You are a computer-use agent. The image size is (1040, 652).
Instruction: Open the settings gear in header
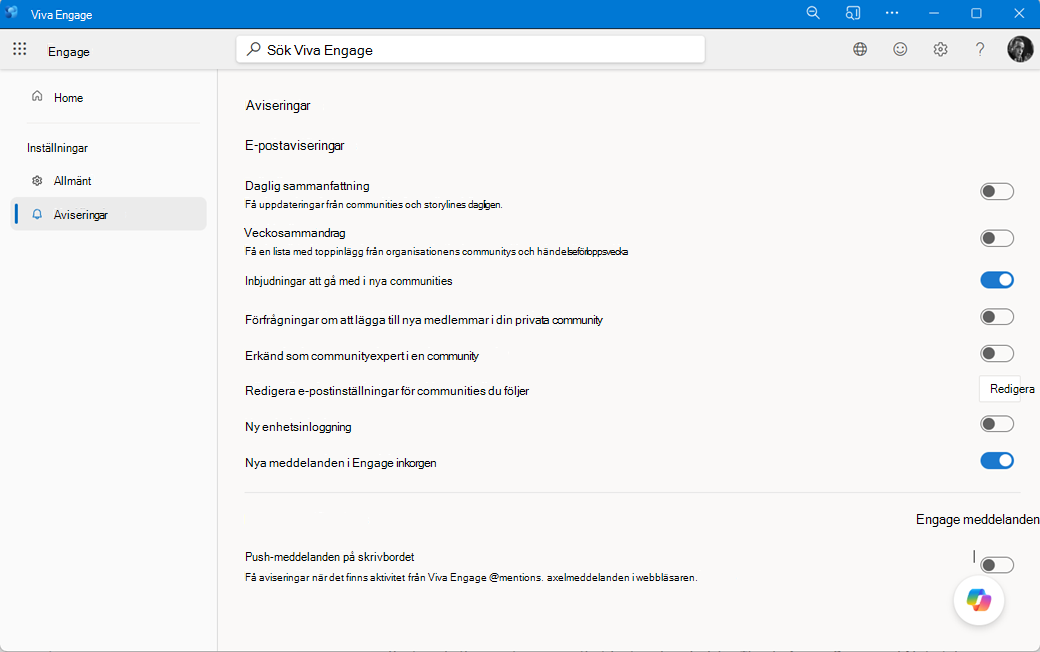coord(941,49)
